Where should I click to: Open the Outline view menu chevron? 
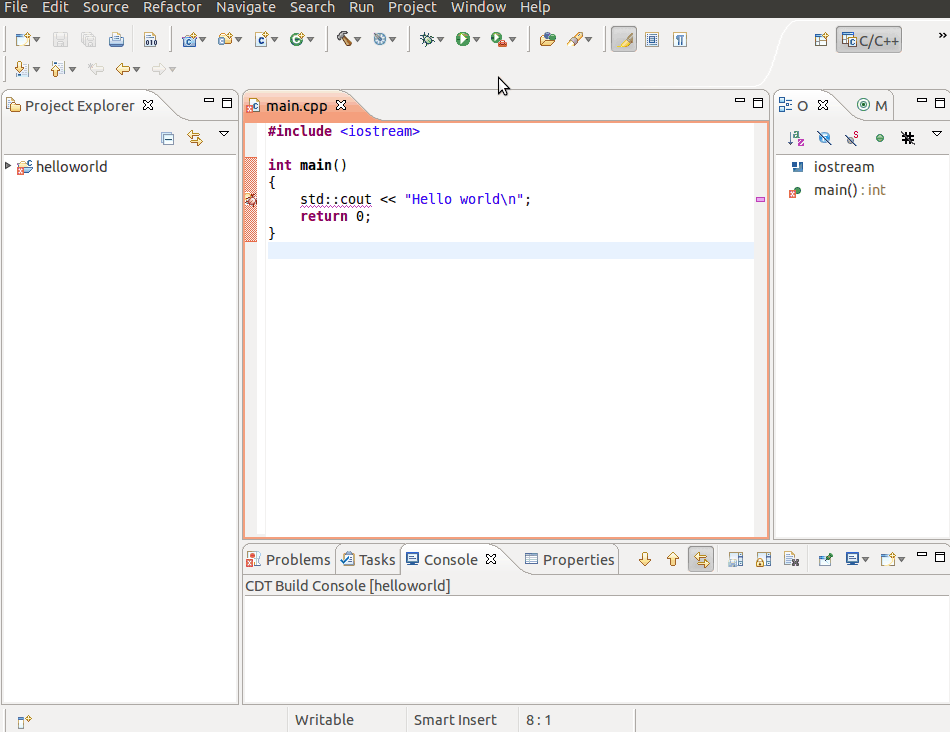937,133
